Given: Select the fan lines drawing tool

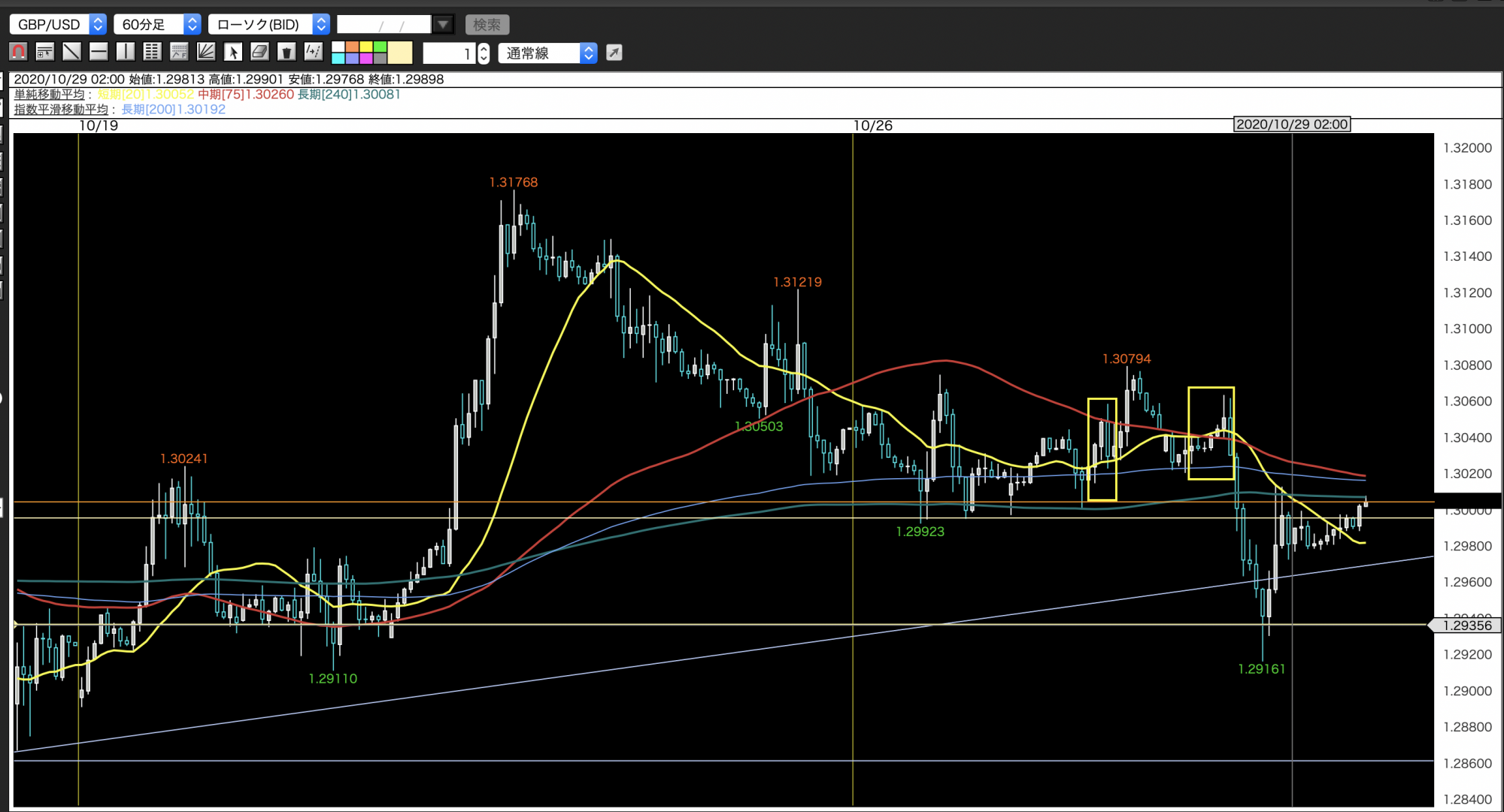Looking at the screenshot, I should tap(206, 52).
